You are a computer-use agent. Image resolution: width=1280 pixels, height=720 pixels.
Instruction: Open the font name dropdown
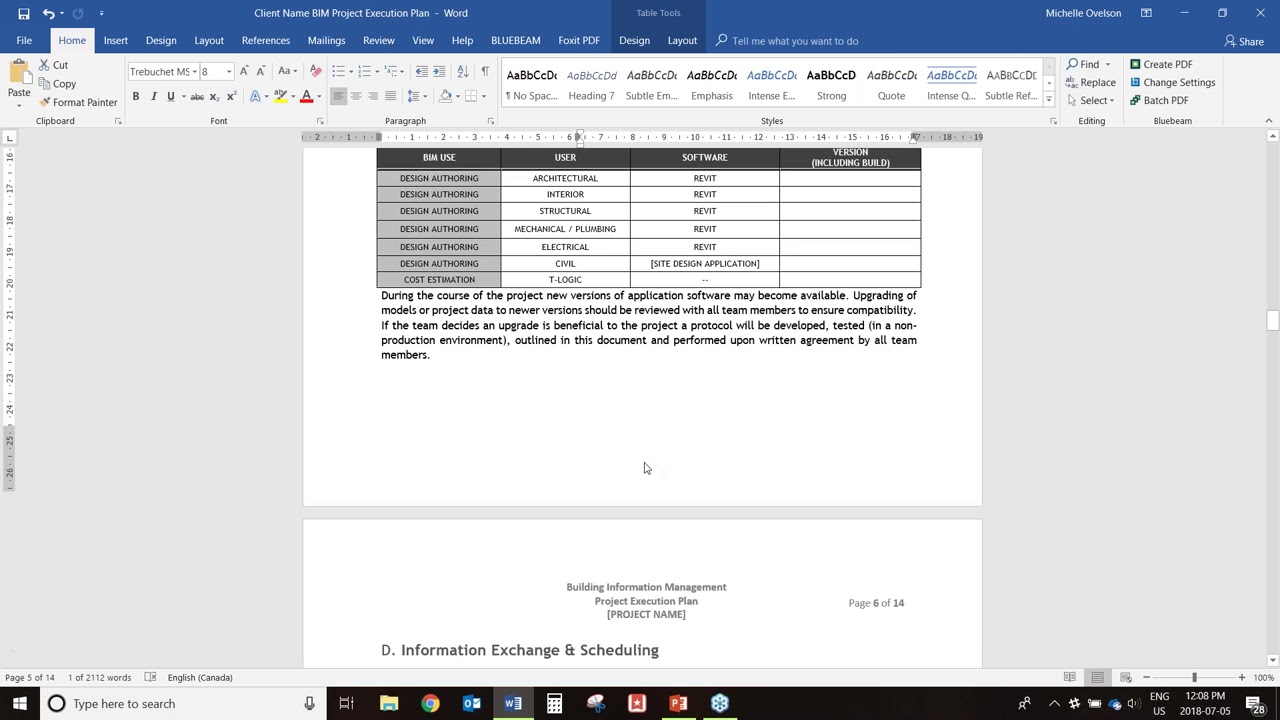coord(193,72)
